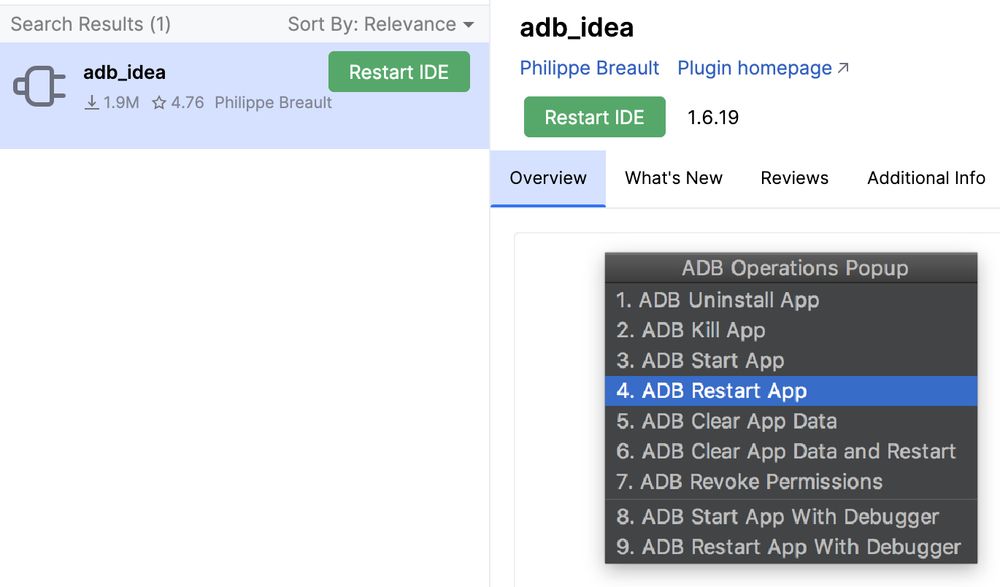Select ADB Revoke Permissions option
1000x587 pixels.
[x=750, y=482]
